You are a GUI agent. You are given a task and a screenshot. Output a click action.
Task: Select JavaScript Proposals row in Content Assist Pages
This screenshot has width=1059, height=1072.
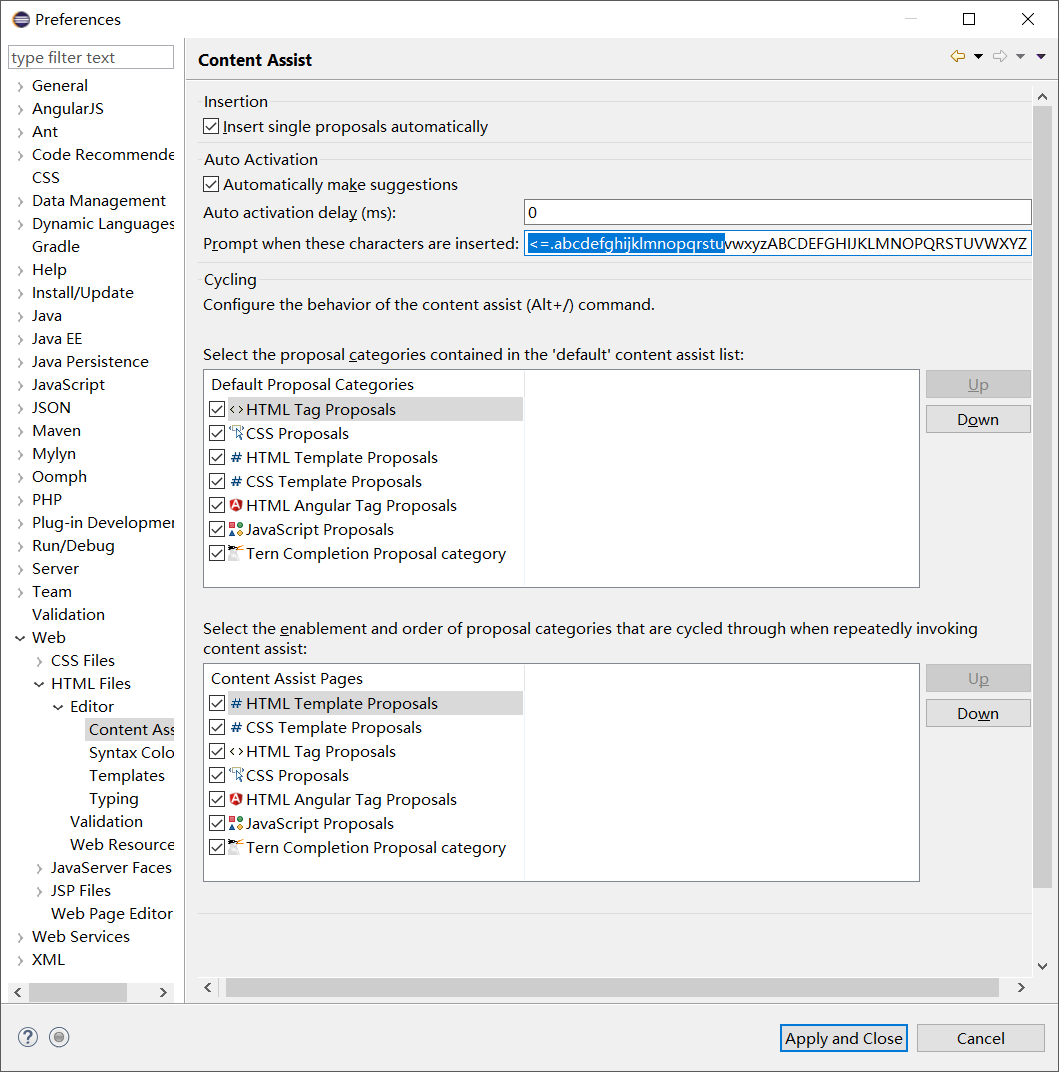coord(365,823)
